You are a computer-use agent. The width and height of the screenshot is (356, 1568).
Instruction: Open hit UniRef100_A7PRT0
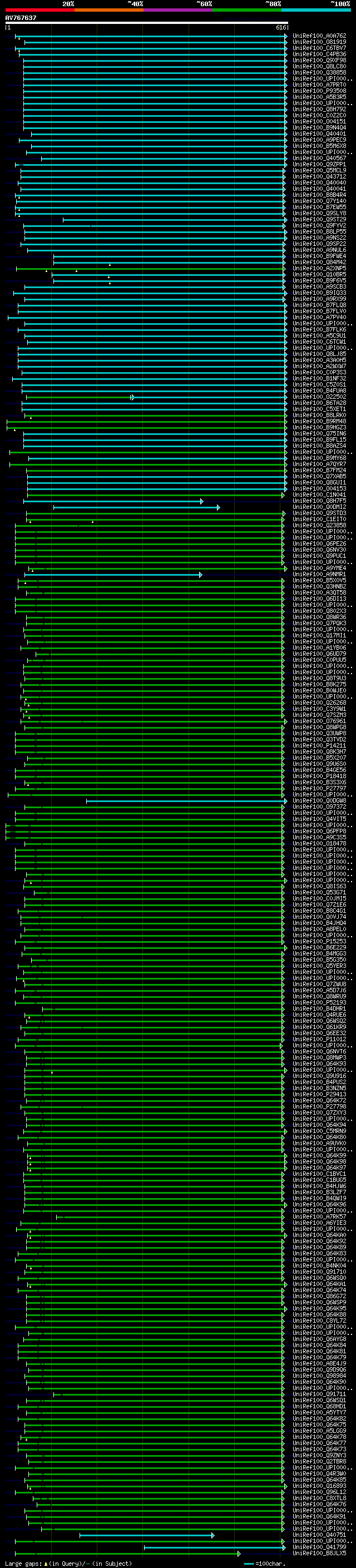click(319, 85)
